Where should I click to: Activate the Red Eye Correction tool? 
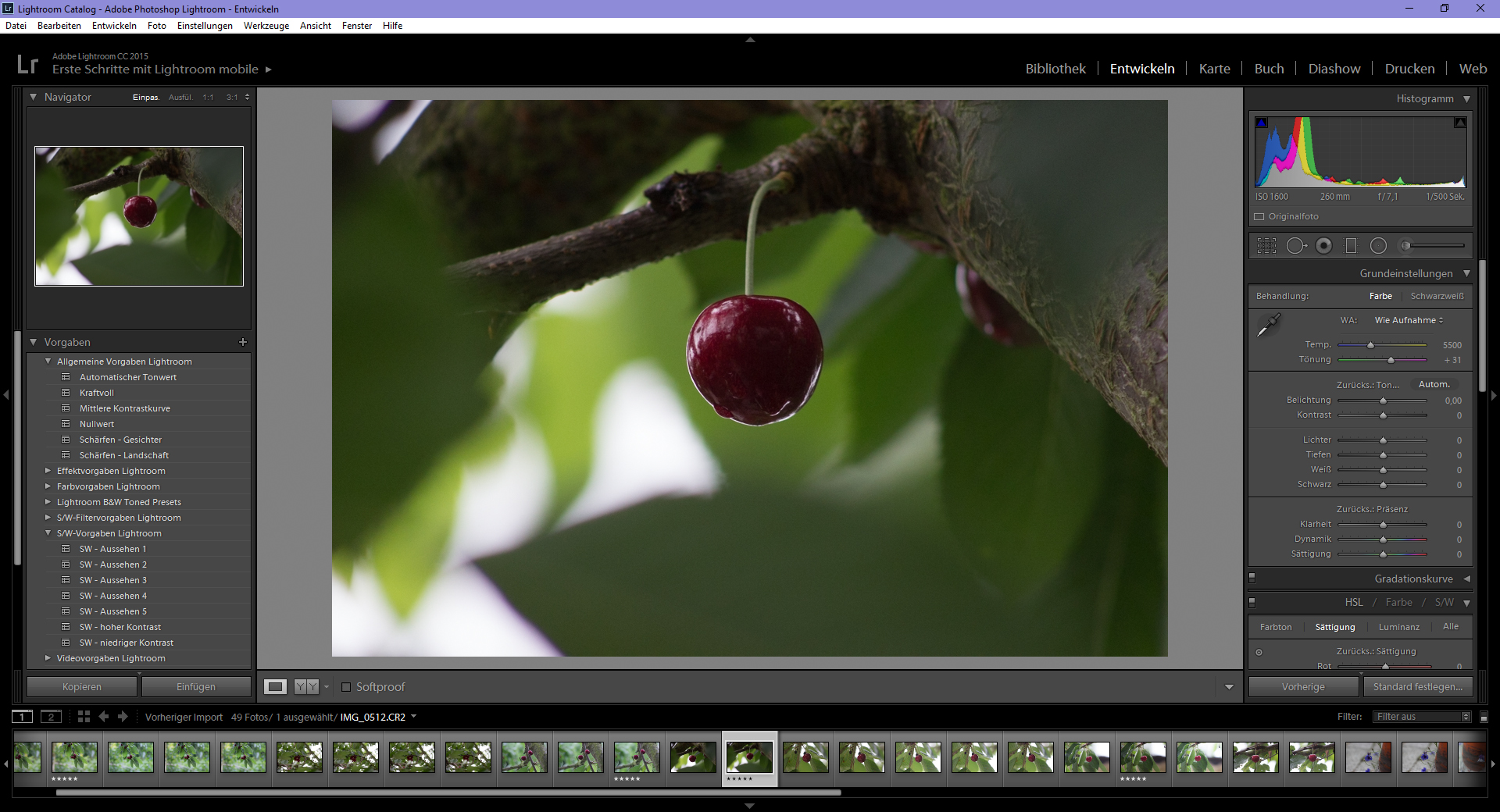(1323, 245)
